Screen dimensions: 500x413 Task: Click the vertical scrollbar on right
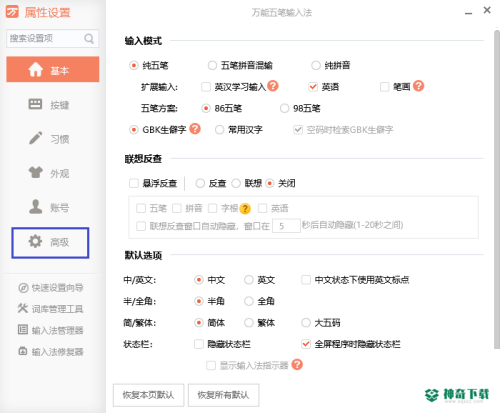[497, 189]
